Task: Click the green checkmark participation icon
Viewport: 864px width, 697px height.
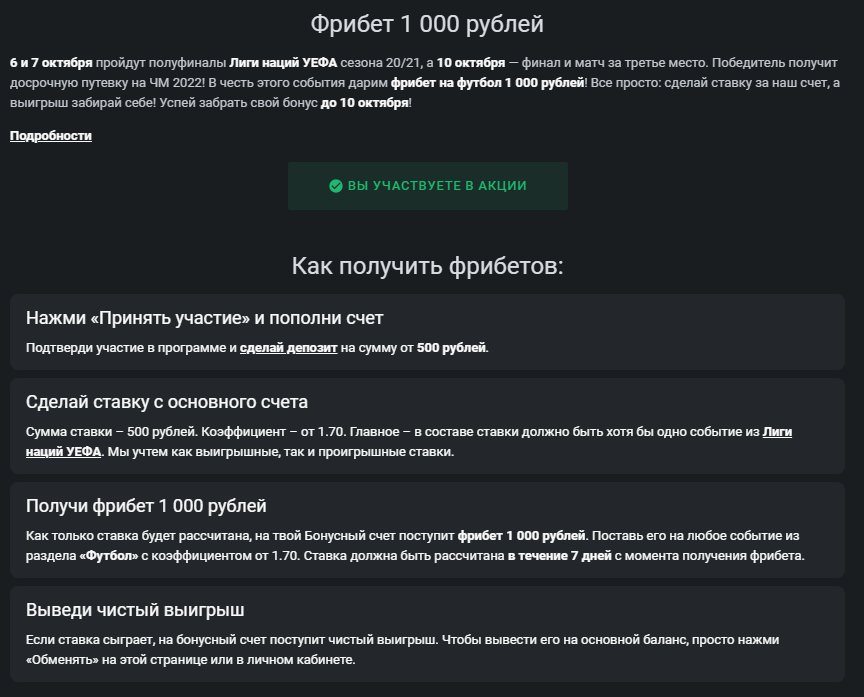Action: point(336,186)
